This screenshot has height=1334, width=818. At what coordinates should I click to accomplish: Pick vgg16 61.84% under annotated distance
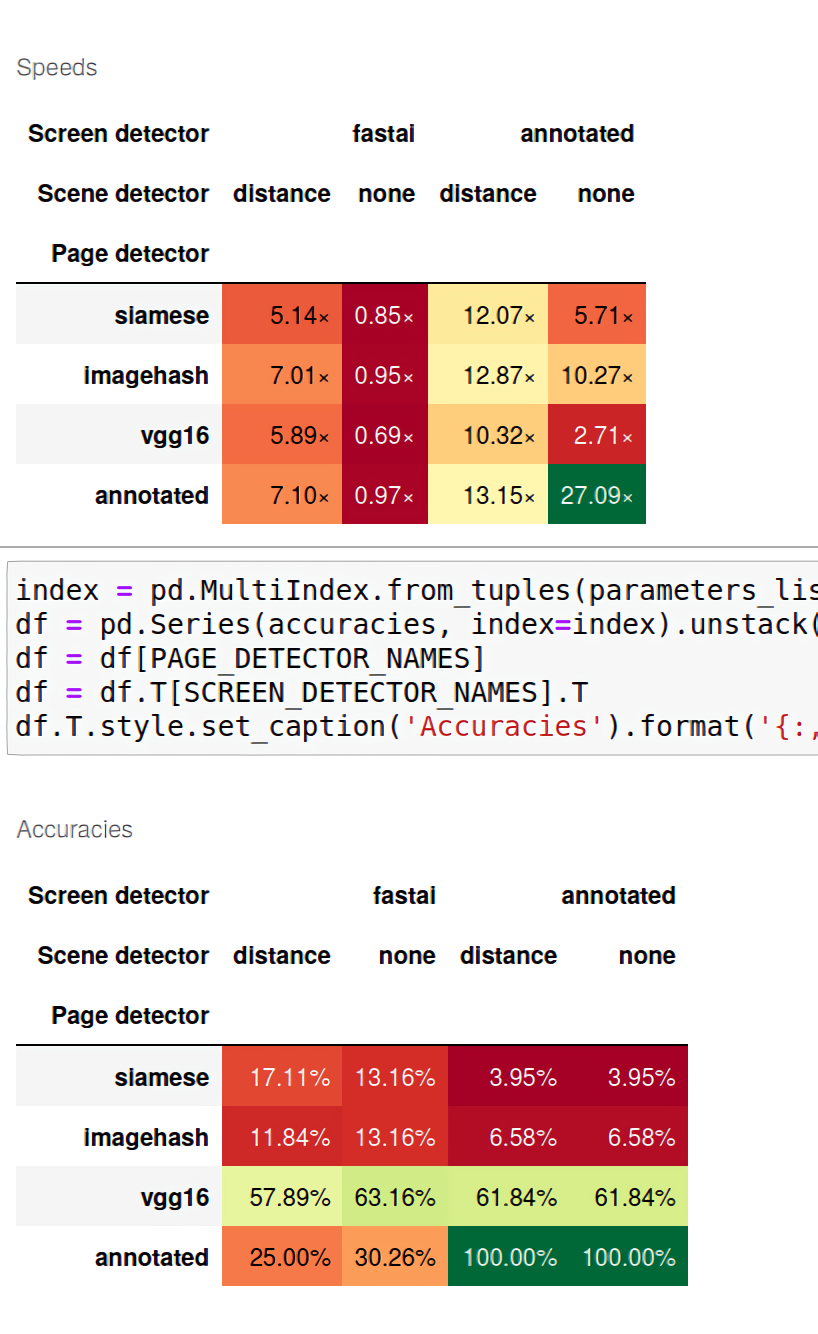click(508, 1196)
